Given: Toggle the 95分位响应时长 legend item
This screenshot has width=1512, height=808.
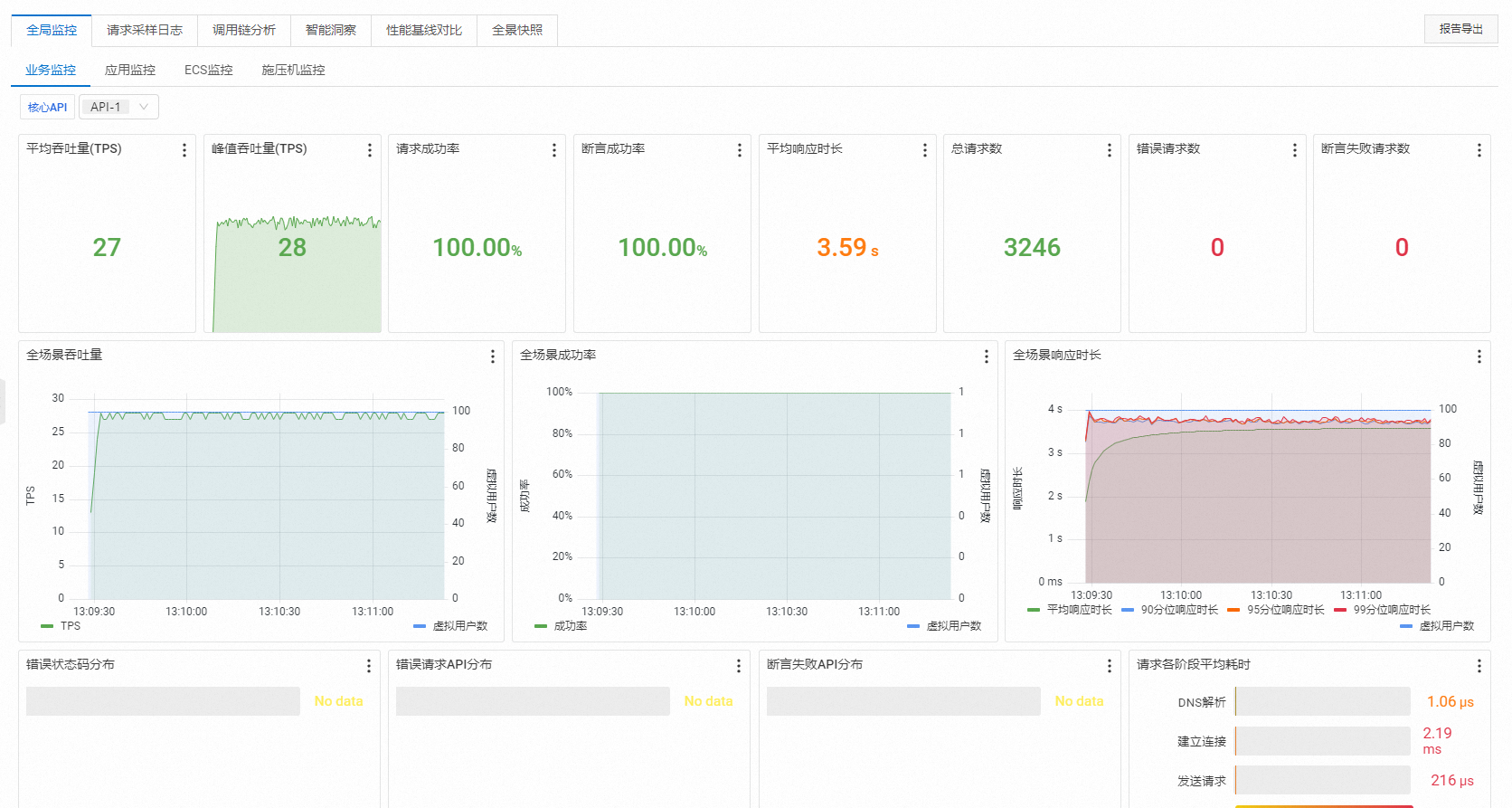Looking at the screenshot, I should 1276,610.
